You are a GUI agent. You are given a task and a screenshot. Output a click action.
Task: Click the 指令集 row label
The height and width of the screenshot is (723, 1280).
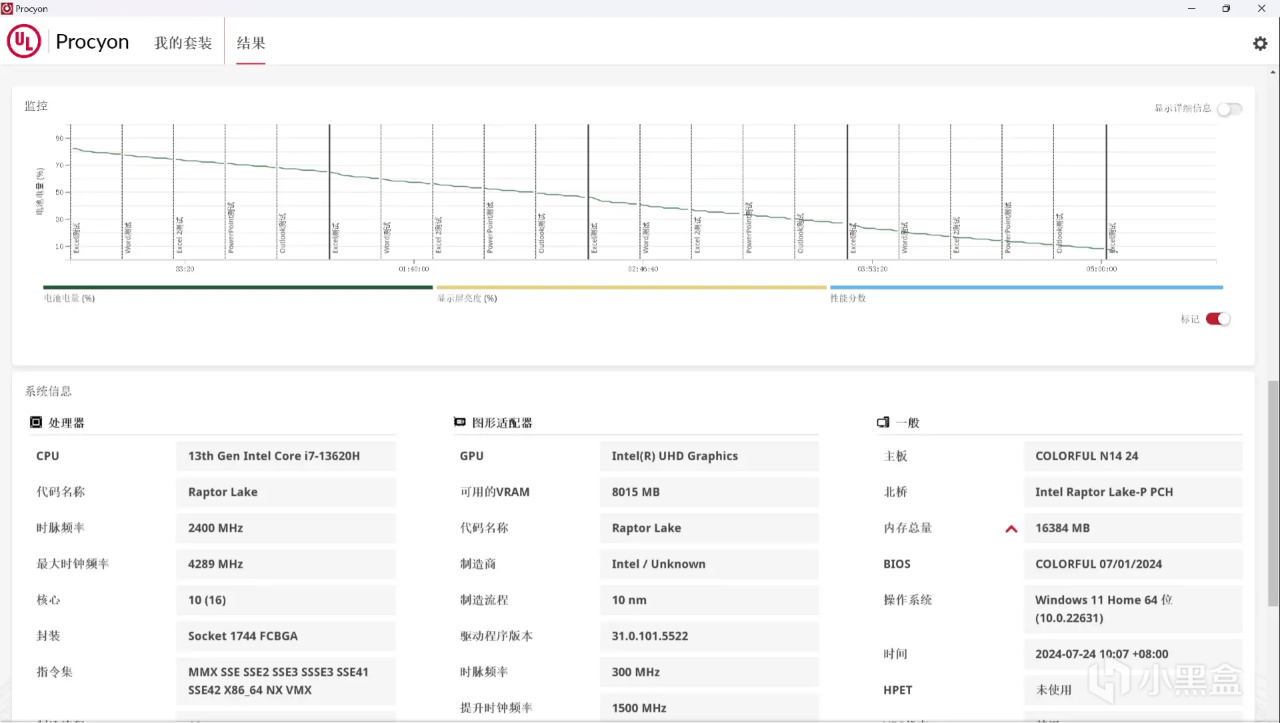(x=54, y=672)
